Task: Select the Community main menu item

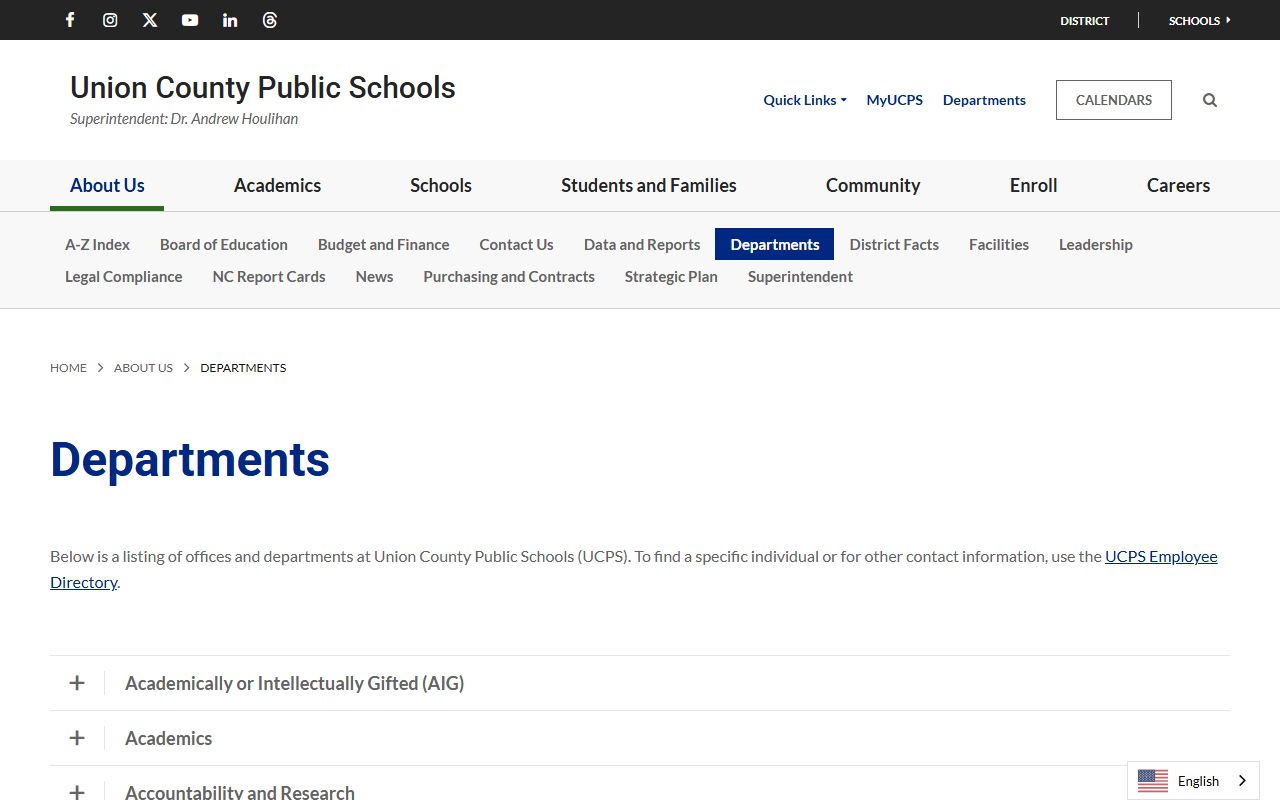Action: click(x=873, y=185)
